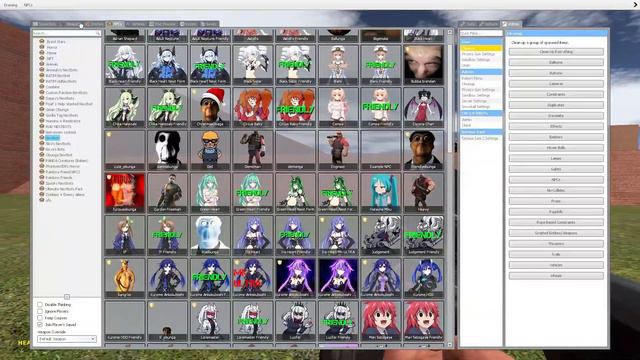Open the NPCs menu in top bar

tap(28, 5)
